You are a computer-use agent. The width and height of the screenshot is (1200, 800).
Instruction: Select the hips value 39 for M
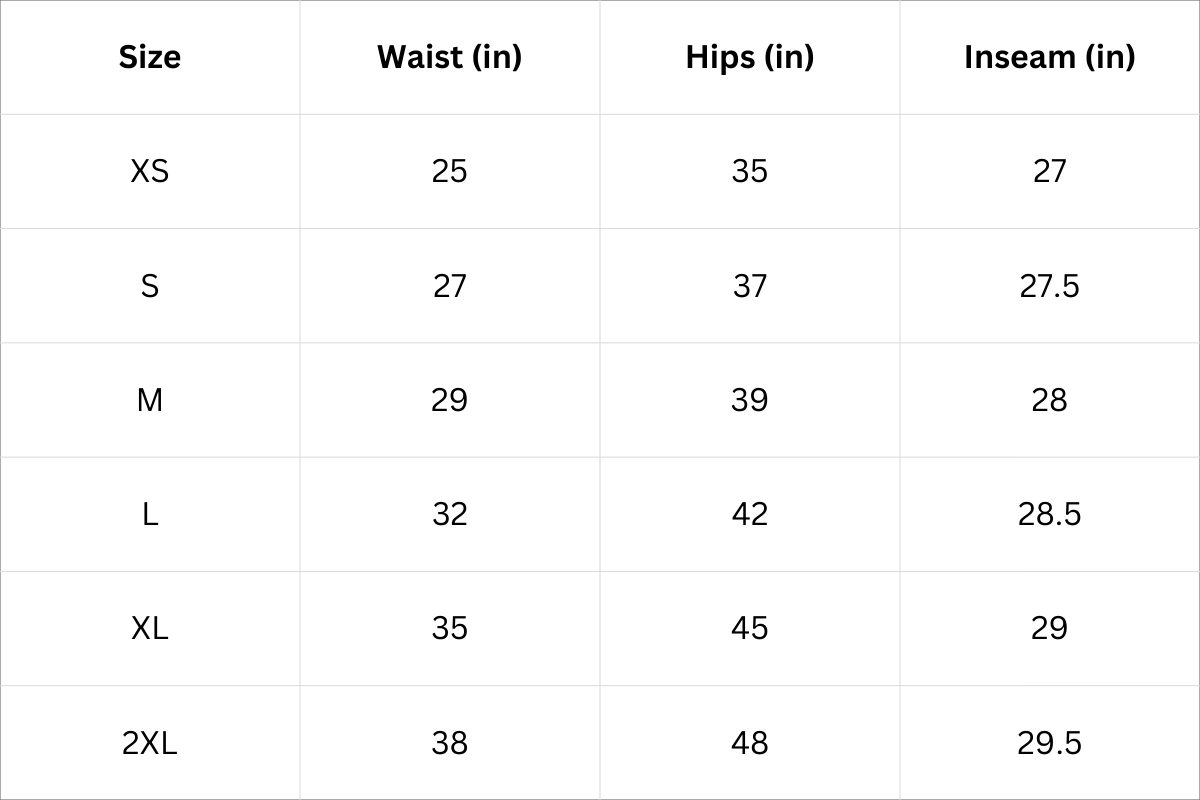click(749, 400)
